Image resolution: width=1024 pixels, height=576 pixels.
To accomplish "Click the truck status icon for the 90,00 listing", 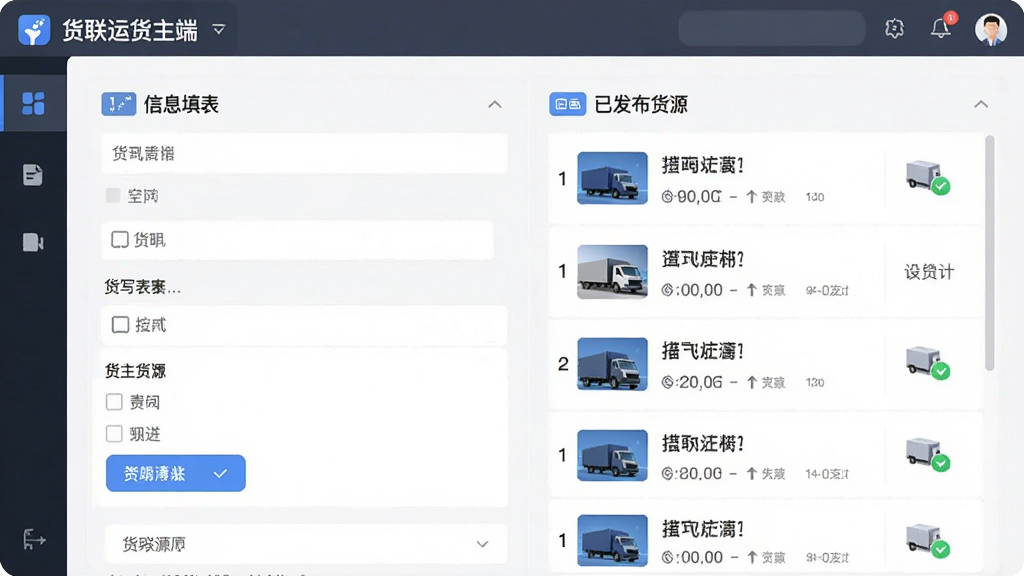I will tap(928, 177).
